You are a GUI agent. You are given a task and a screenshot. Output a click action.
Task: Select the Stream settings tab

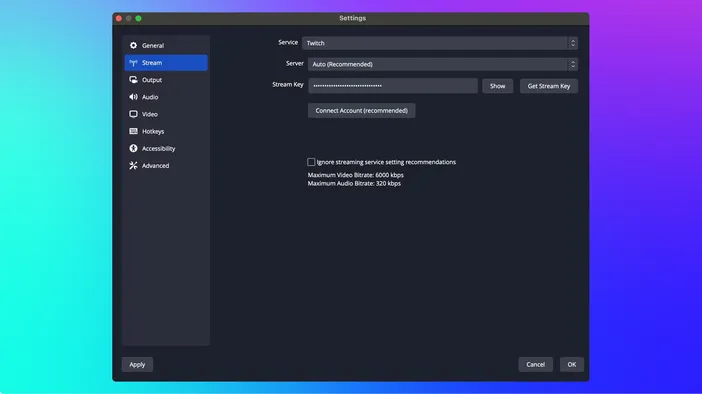tap(166, 63)
